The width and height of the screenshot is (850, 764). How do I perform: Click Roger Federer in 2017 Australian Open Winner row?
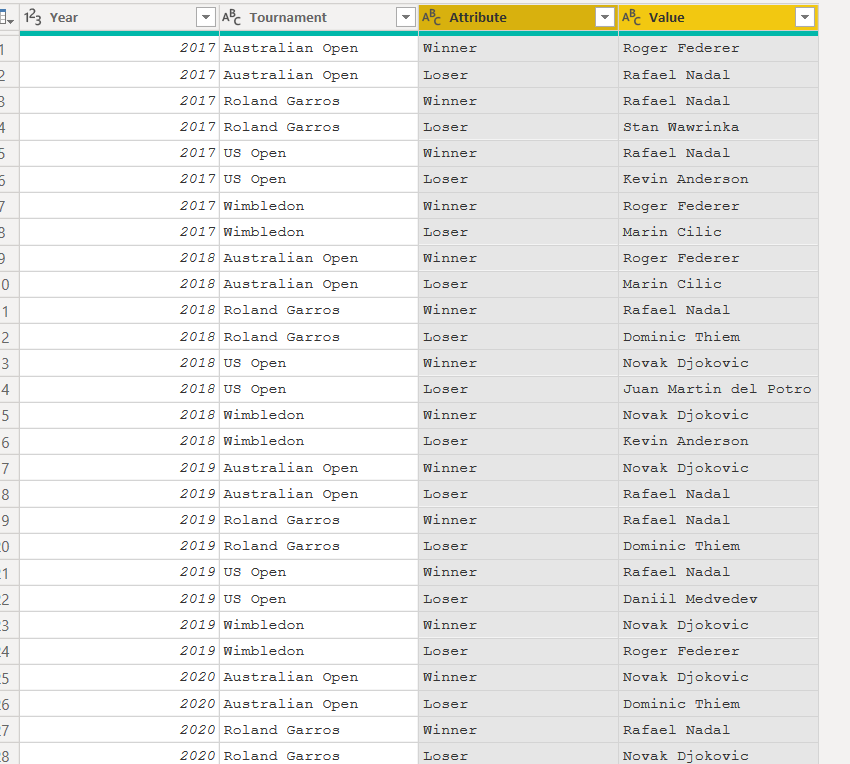click(x=718, y=48)
